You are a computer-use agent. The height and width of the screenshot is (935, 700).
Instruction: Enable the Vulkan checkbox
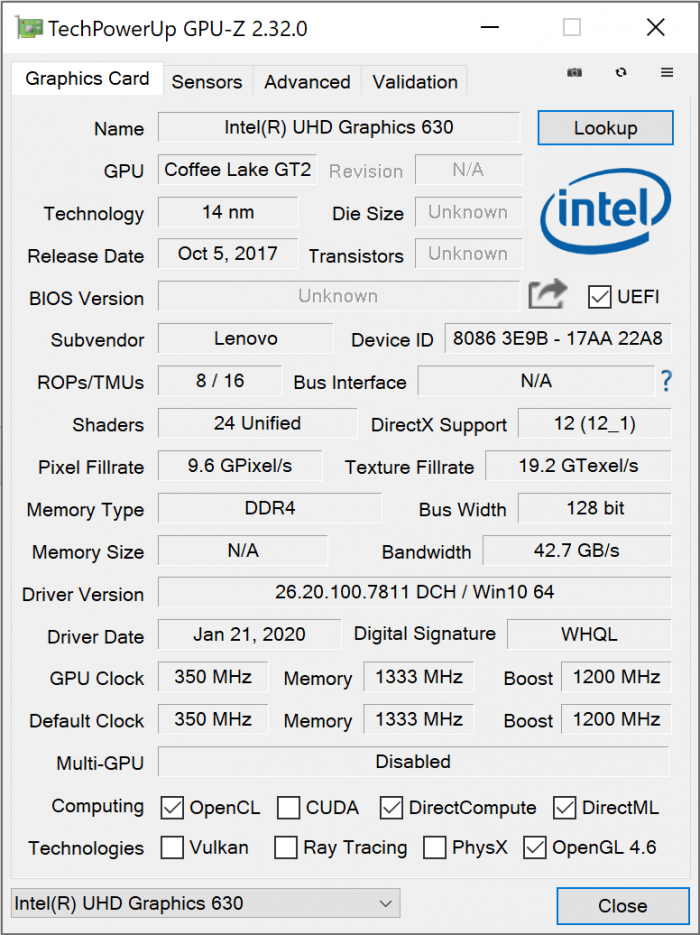pyautogui.click(x=173, y=848)
